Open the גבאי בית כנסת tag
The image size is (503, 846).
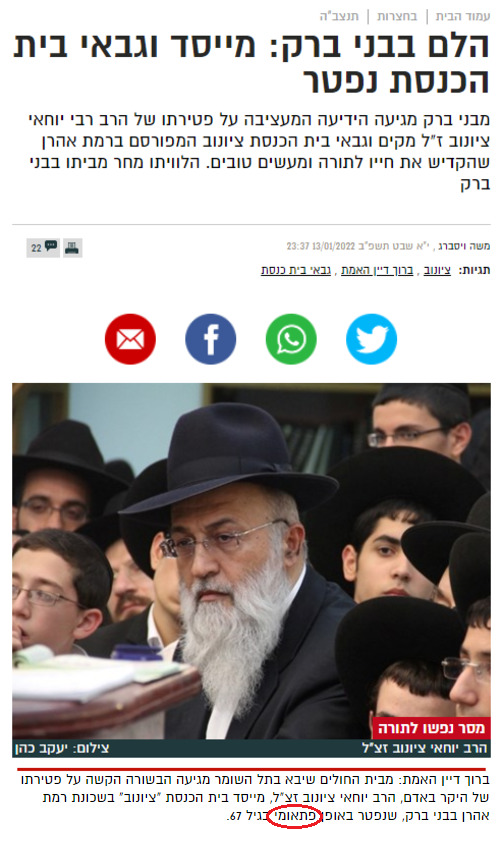tap(296, 270)
